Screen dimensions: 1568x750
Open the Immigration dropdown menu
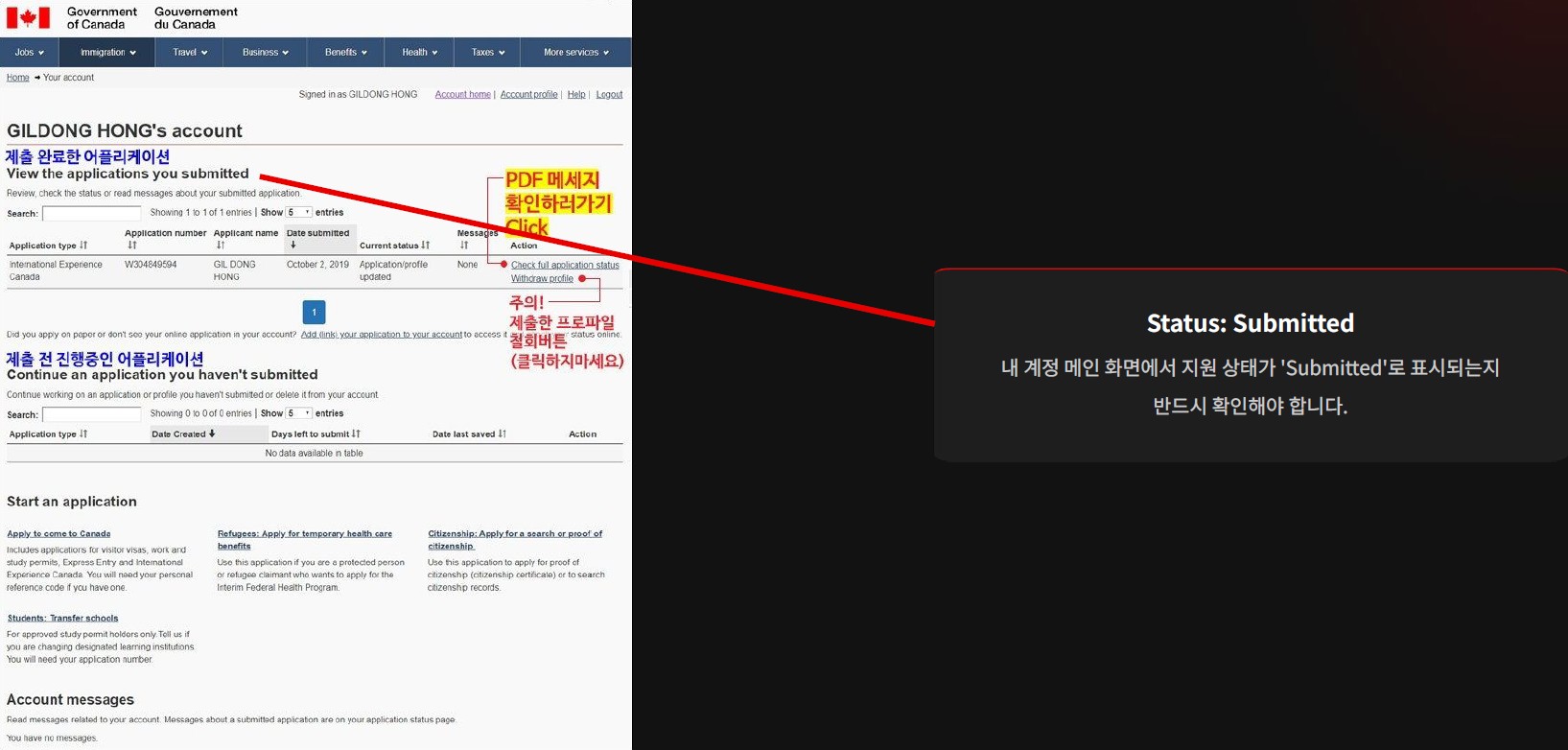coord(107,53)
